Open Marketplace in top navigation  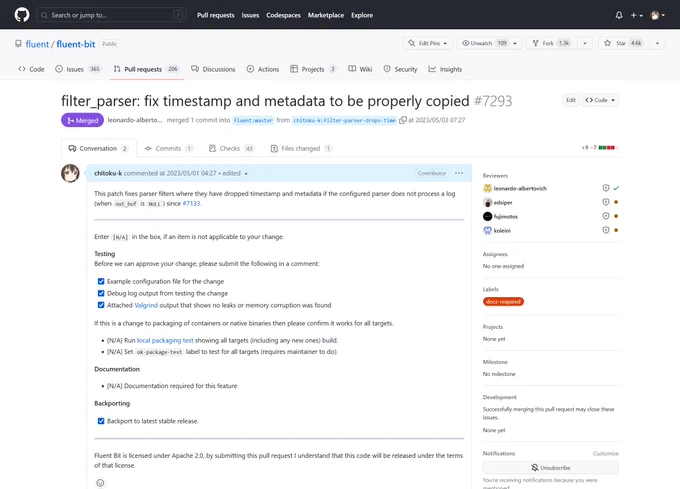coord(326,15)
